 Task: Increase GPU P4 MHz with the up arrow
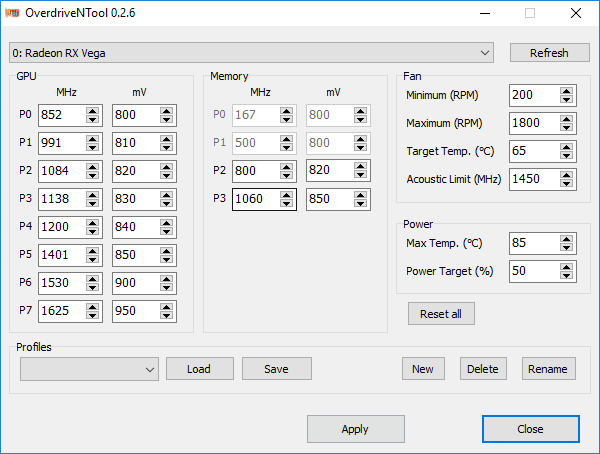click(93, 222)
